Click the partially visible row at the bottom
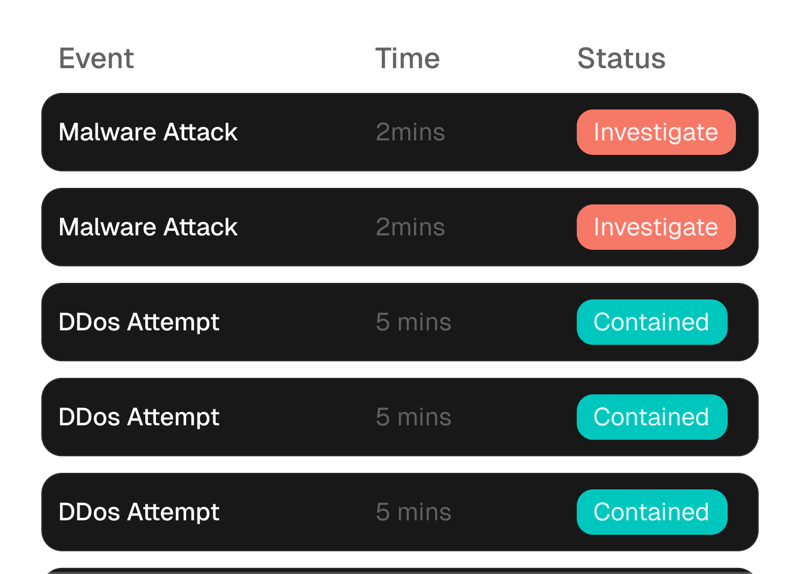 (400, 570)
